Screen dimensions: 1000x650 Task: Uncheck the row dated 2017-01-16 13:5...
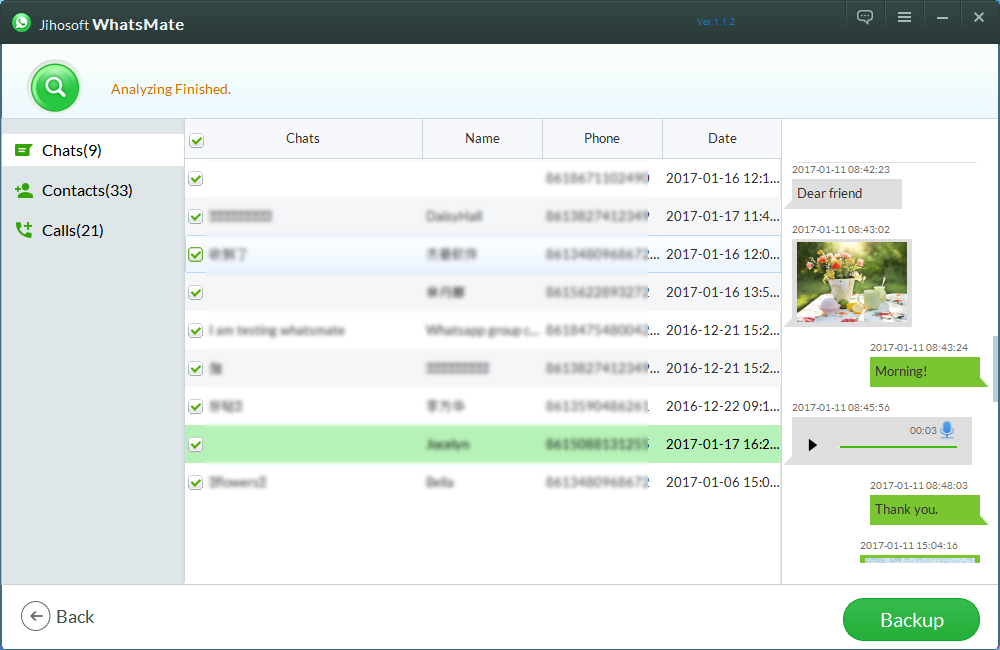196,293
